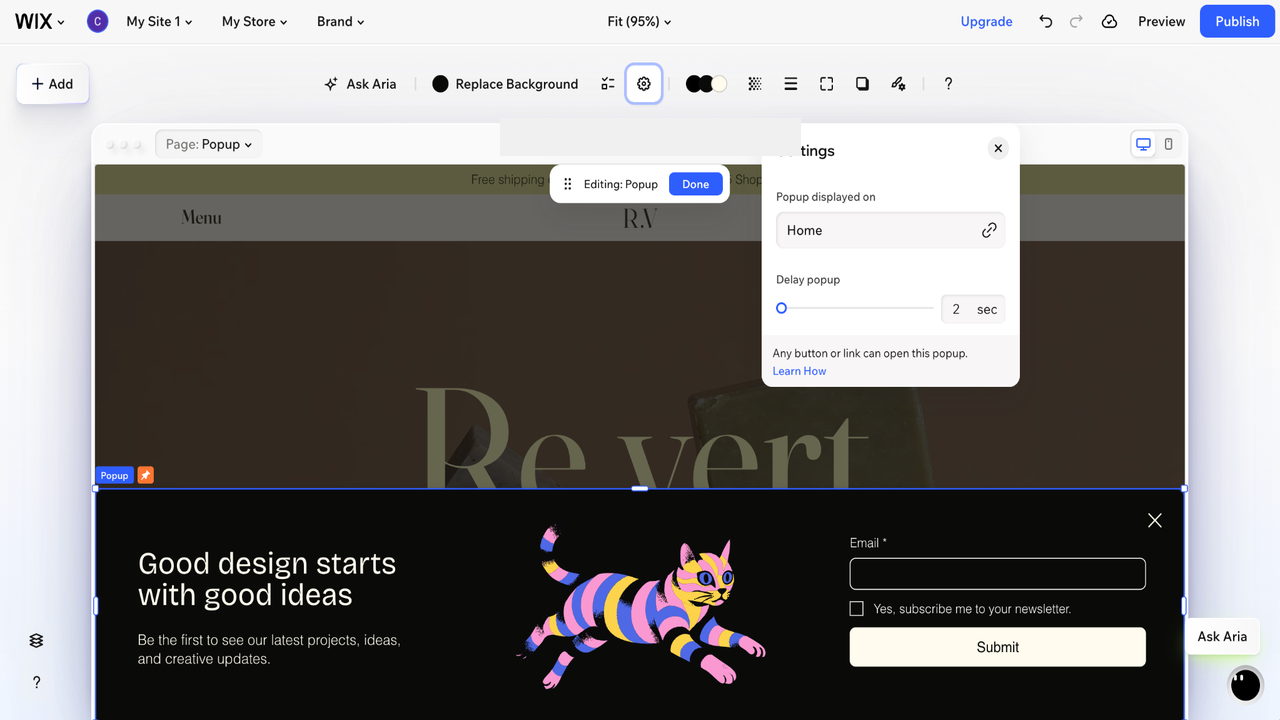Viewport: 1280px width, 720px height.
Task: Click Replace Background in toolbar
Action: [505, 84]
